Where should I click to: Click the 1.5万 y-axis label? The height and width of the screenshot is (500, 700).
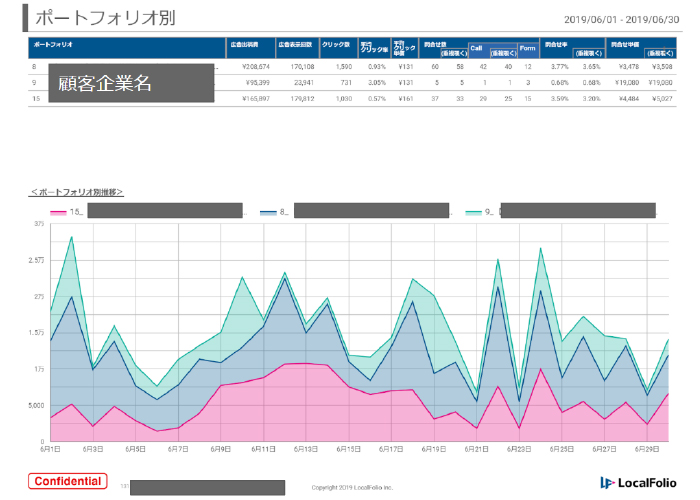click(37, 333)
